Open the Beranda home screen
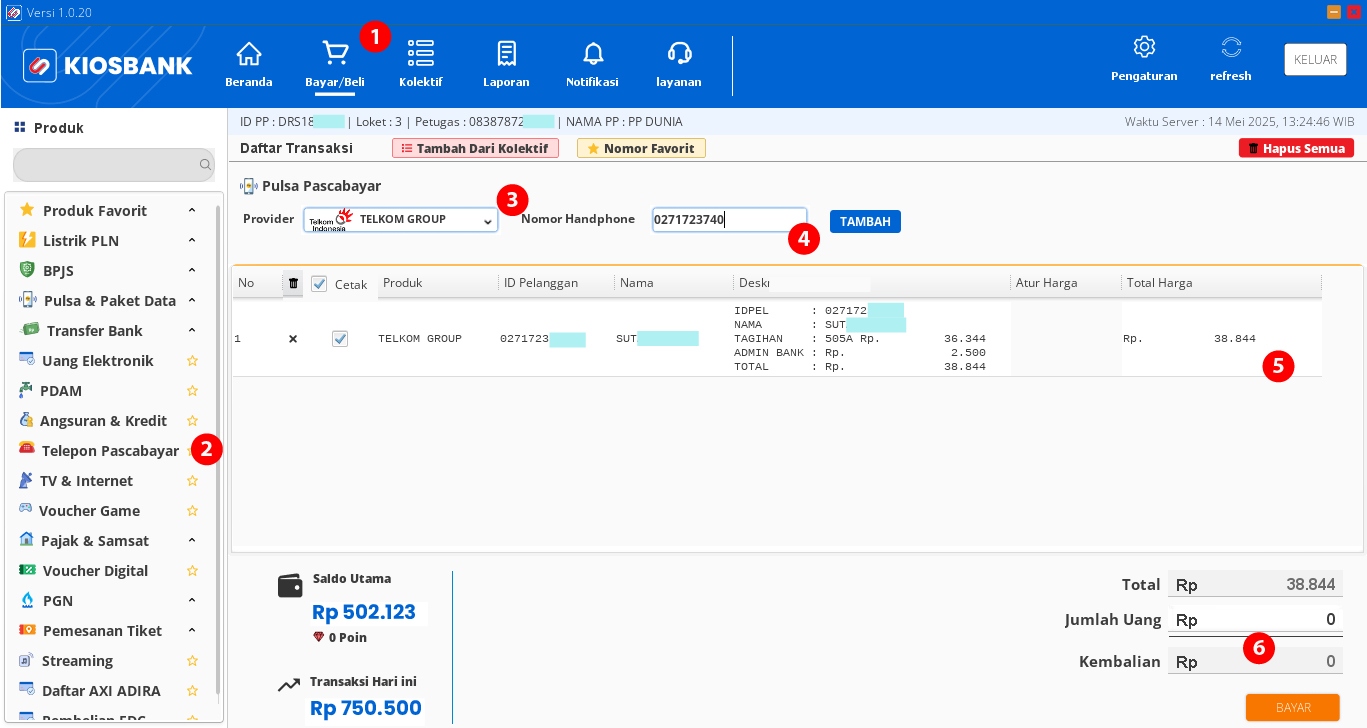The height and width of the screenshot is (728, 1367). pyautogui.click(x=248, y=60)
